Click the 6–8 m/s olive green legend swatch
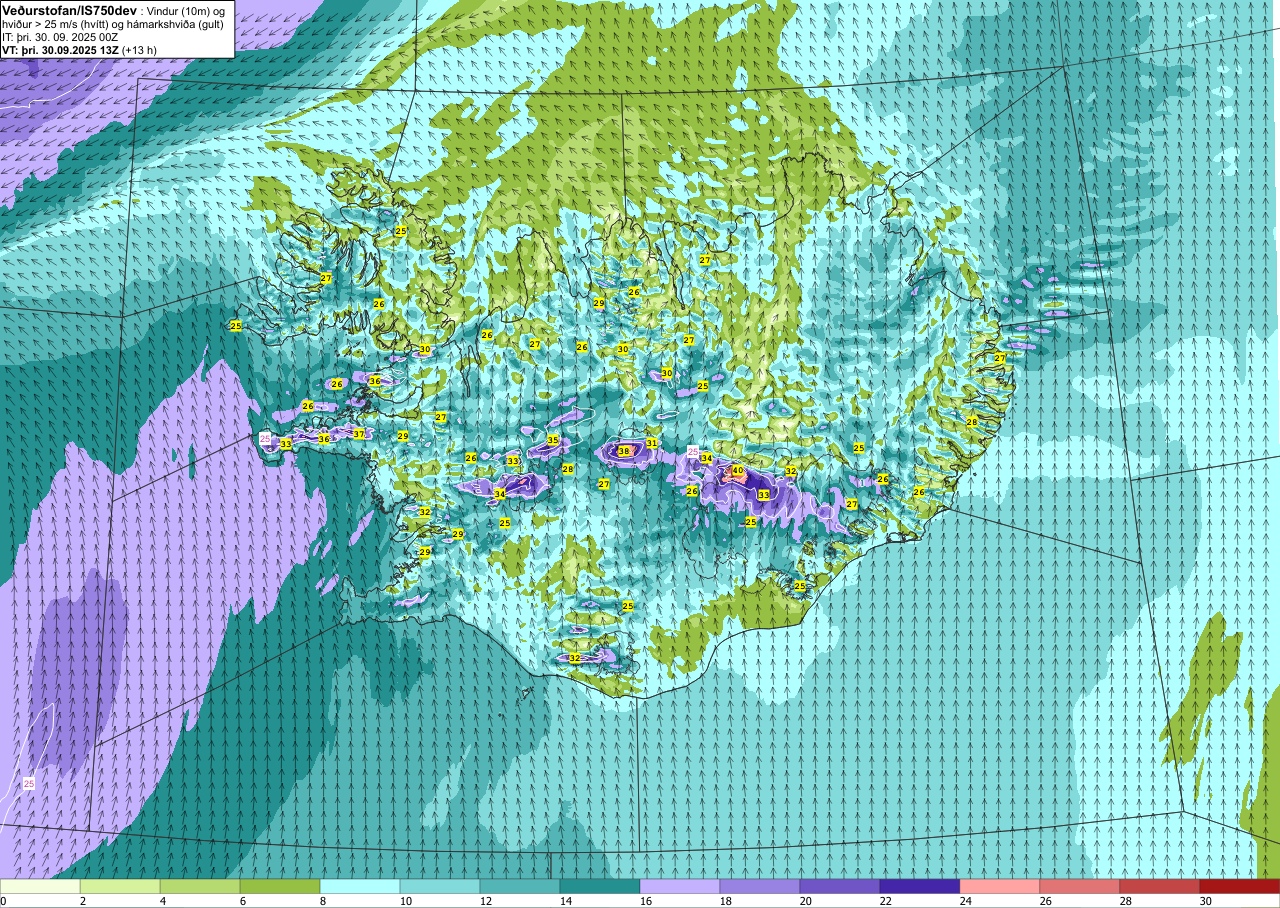 click(x=280, y=886)
